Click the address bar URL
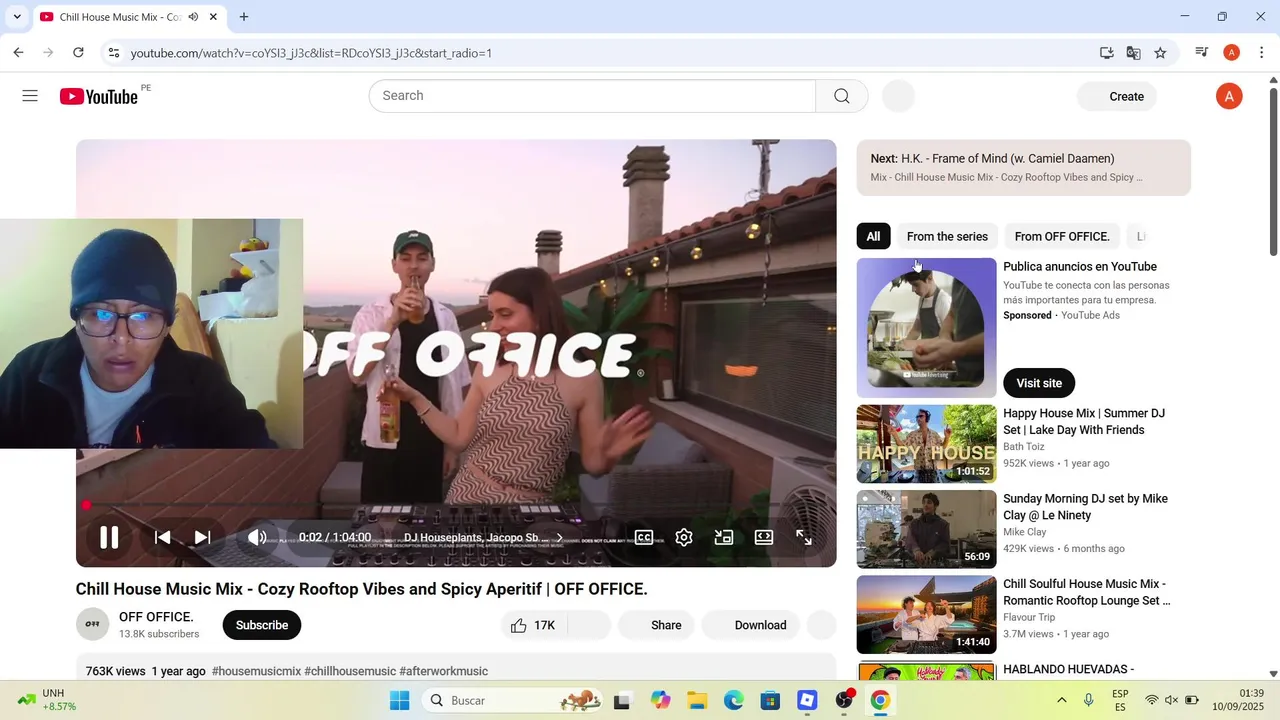Screen dimensions: 1280x720 tap(311, 53)
